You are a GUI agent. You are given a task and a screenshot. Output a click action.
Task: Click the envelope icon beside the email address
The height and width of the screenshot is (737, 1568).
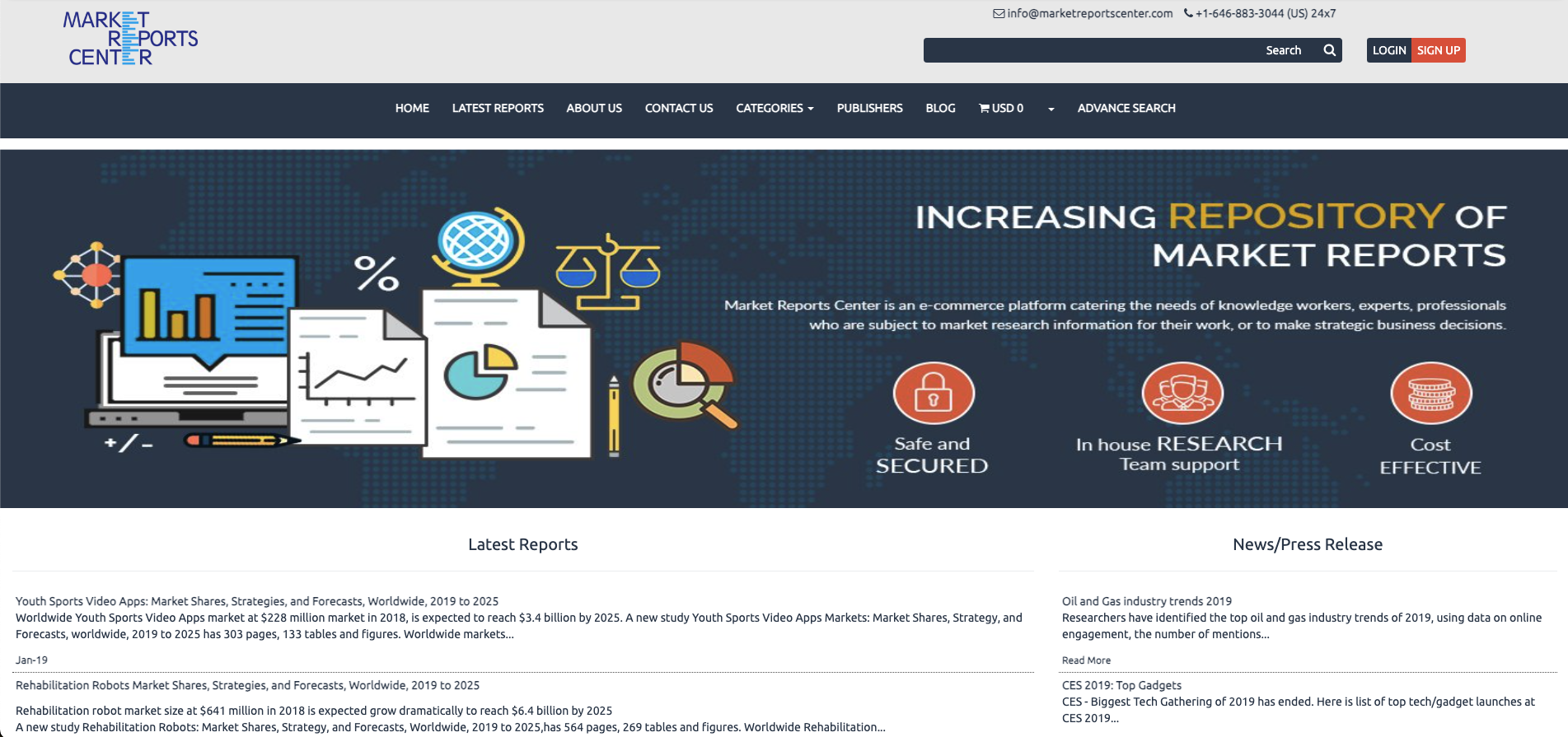[x=999, y=13]
